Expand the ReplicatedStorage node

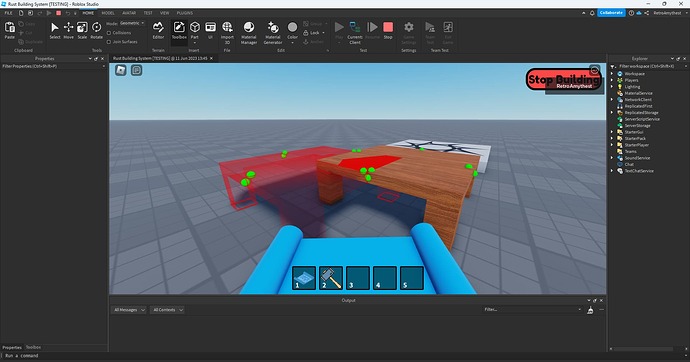(x=612, y=113)
